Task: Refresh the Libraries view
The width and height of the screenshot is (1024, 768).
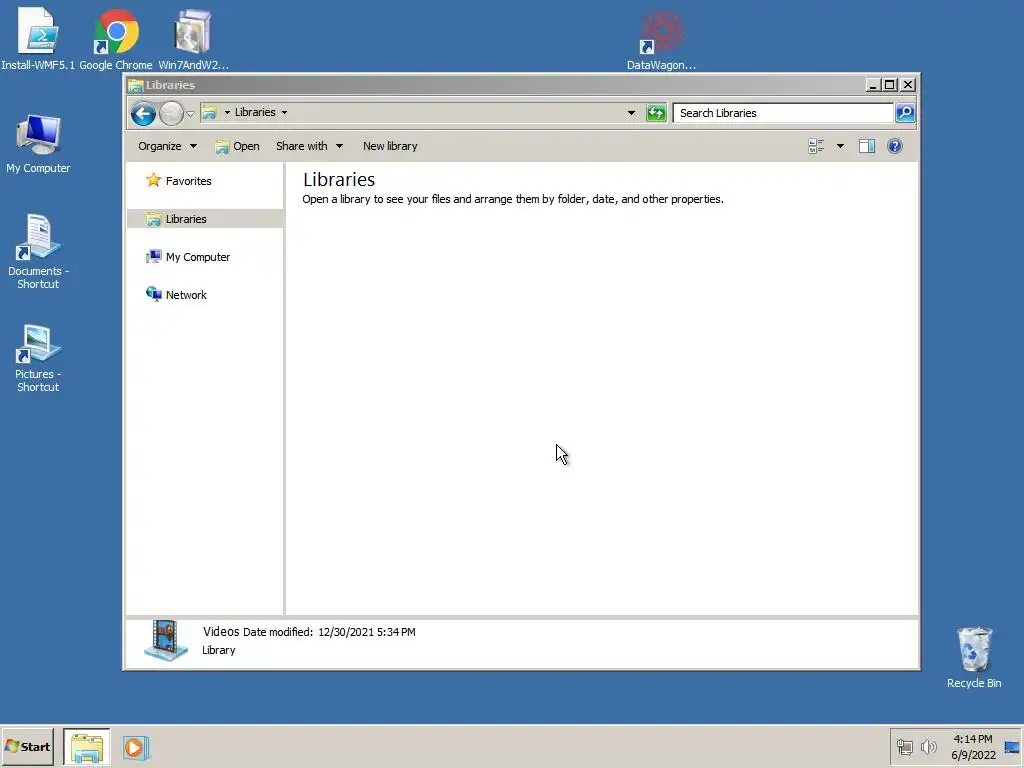Action: pyautogui.click(x=656, y=113)
